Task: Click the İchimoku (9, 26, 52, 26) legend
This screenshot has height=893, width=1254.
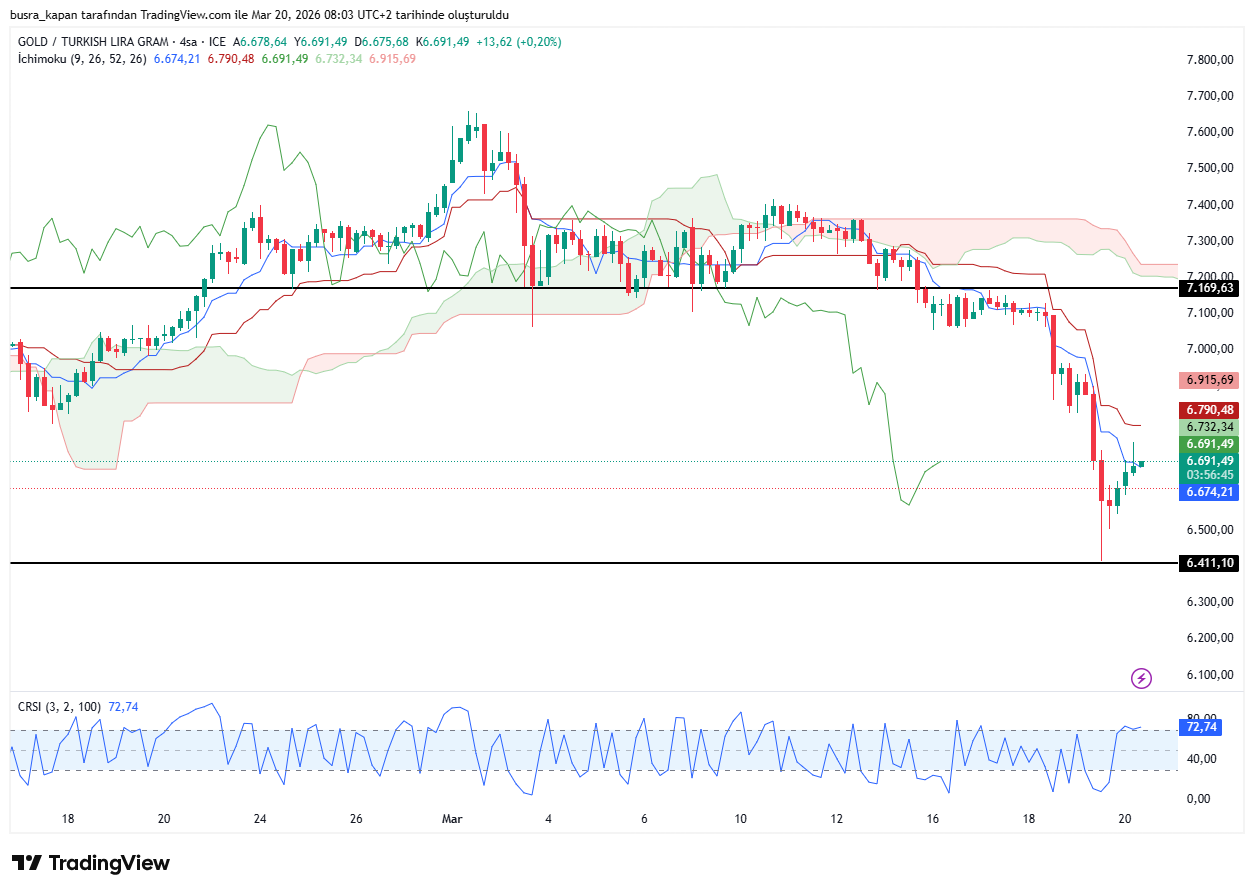Action: (82, 59)
